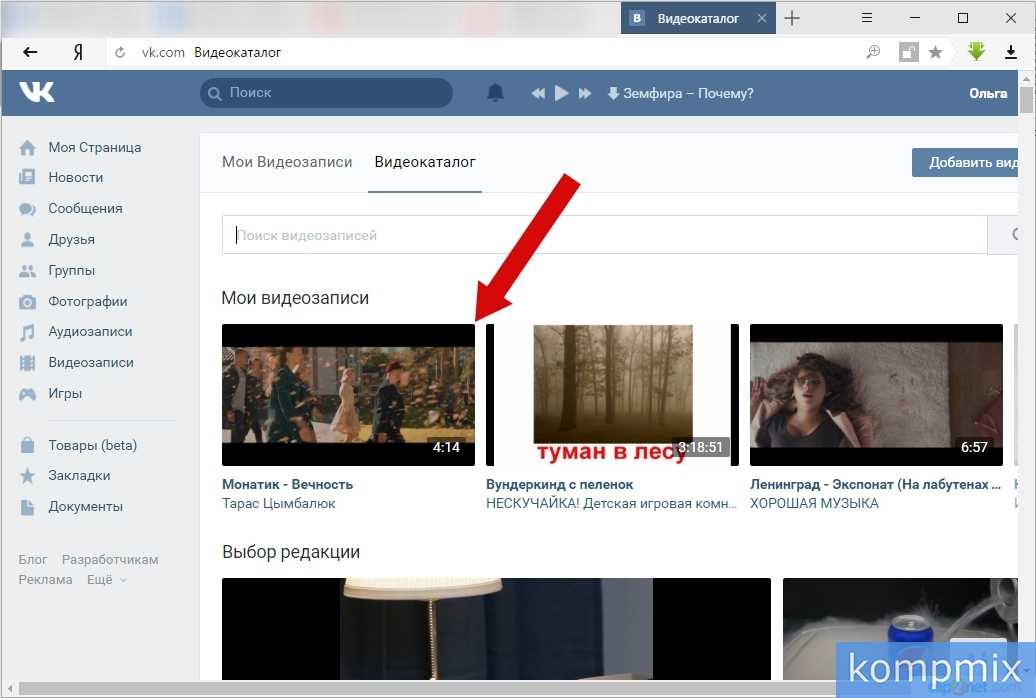Viewport: 1036px width, 698px height.
Task: Skip to next track in header player
Action: pos(584,93)
